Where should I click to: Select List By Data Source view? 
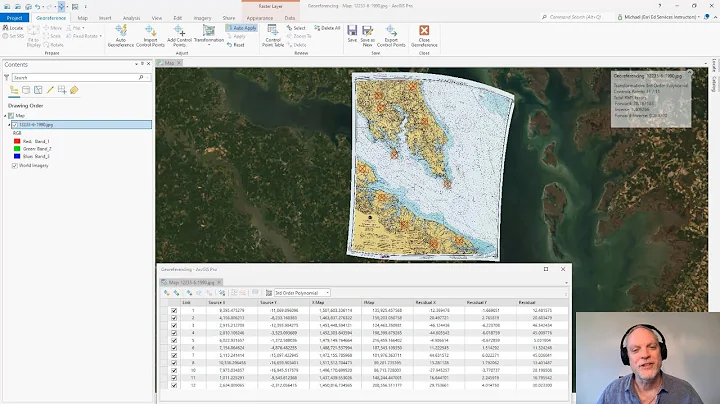[x=26, y=90]
